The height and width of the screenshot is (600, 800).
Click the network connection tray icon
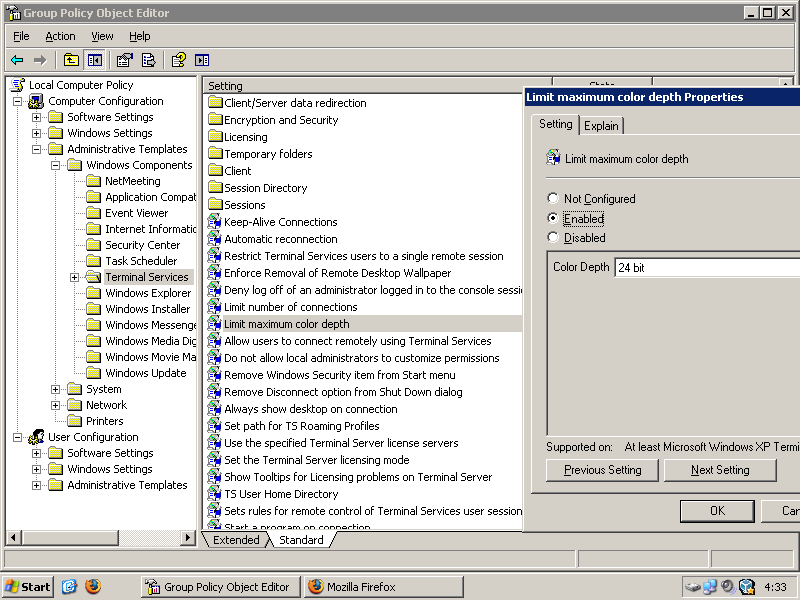click(x=710, y=587)
